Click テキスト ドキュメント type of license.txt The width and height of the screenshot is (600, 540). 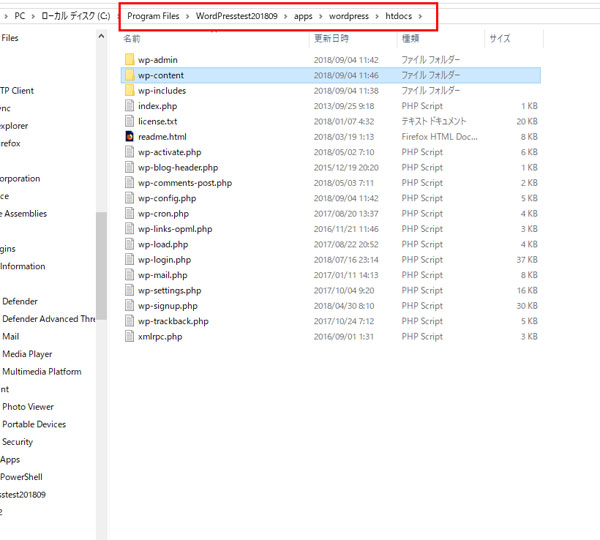click(x=434, y=121)
